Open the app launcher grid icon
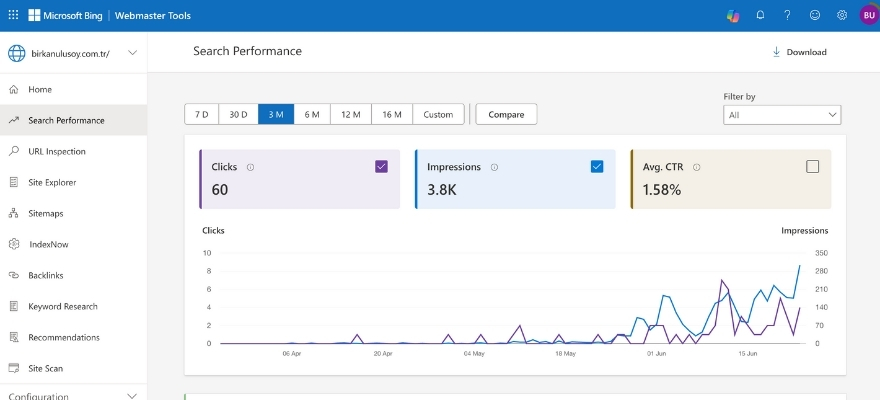Screen dimensions: 880x400 click(x=13, y=15)
